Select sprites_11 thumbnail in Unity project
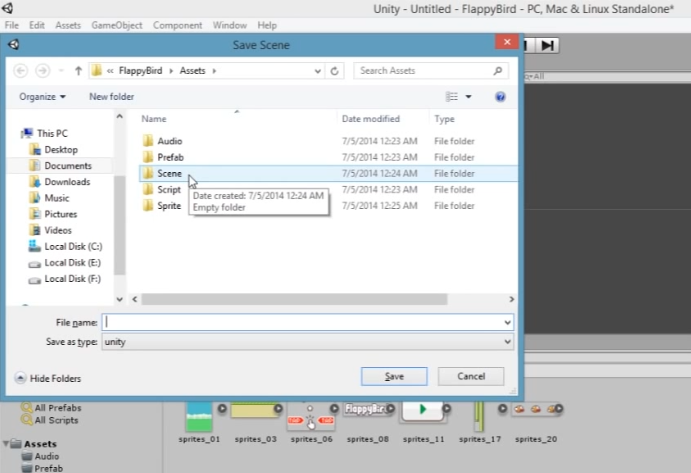 (x=423, y=412)
